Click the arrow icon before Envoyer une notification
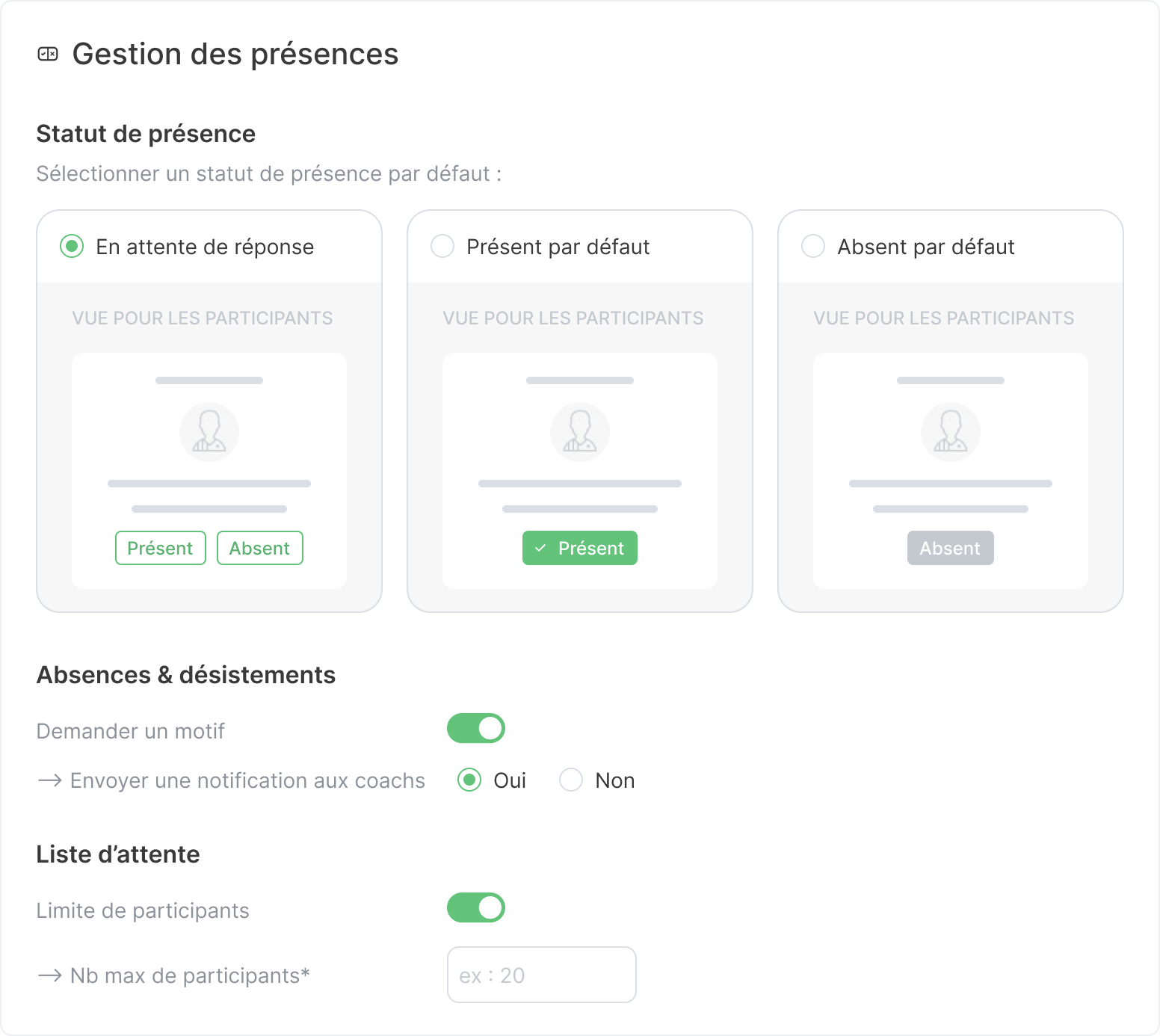This screenshot has height=1036, width=1160. point(49,780)
